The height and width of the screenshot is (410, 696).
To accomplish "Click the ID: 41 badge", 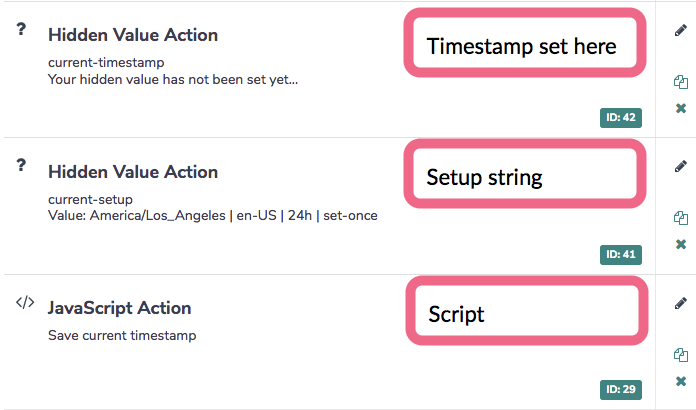I will click(621, 254).
